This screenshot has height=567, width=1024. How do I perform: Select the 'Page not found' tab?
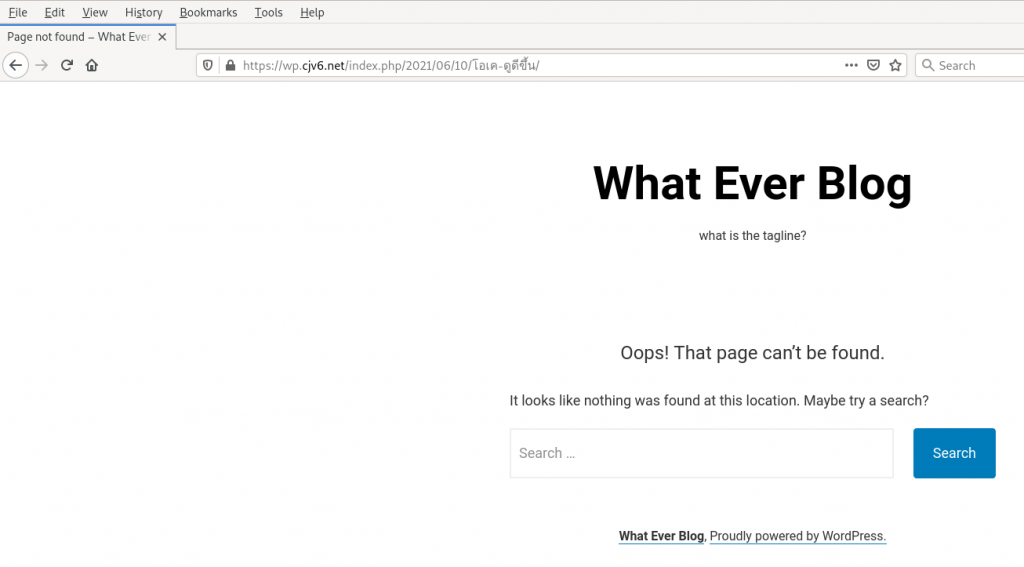[x=78, y=37]
